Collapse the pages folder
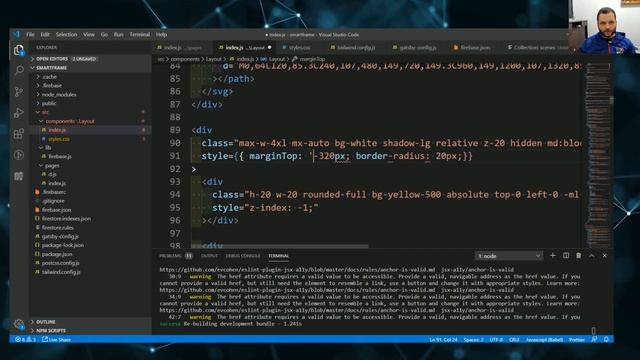 pyautogui.click(x=52, y=166)
